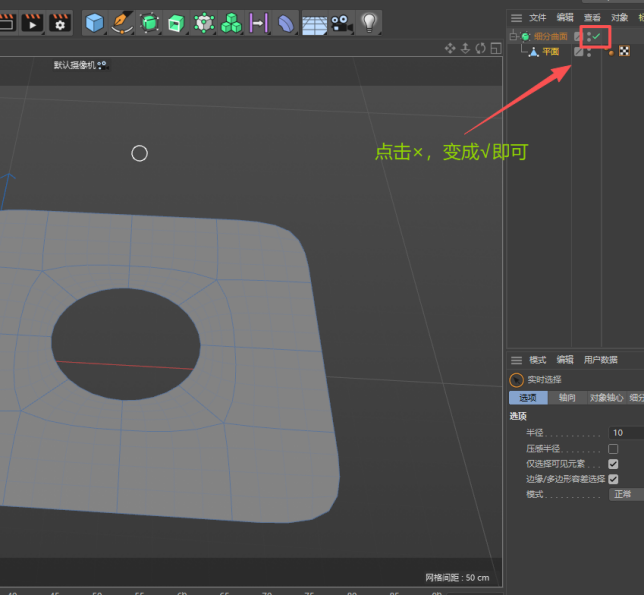Select the 细分曲面 object in tree
This screenshot has width=644, height=595.
pos(550,37)
